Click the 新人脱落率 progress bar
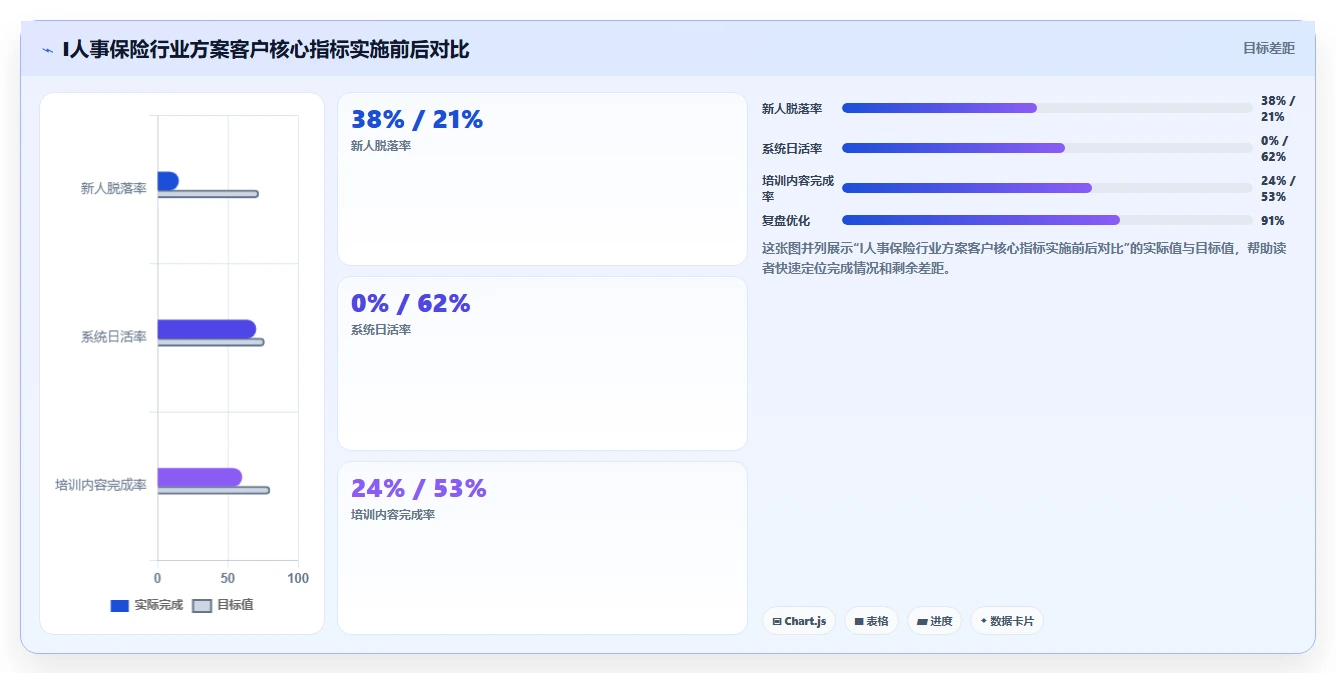The width and height of the screenshot is (1336, 673). click(x=1047, y=108)
